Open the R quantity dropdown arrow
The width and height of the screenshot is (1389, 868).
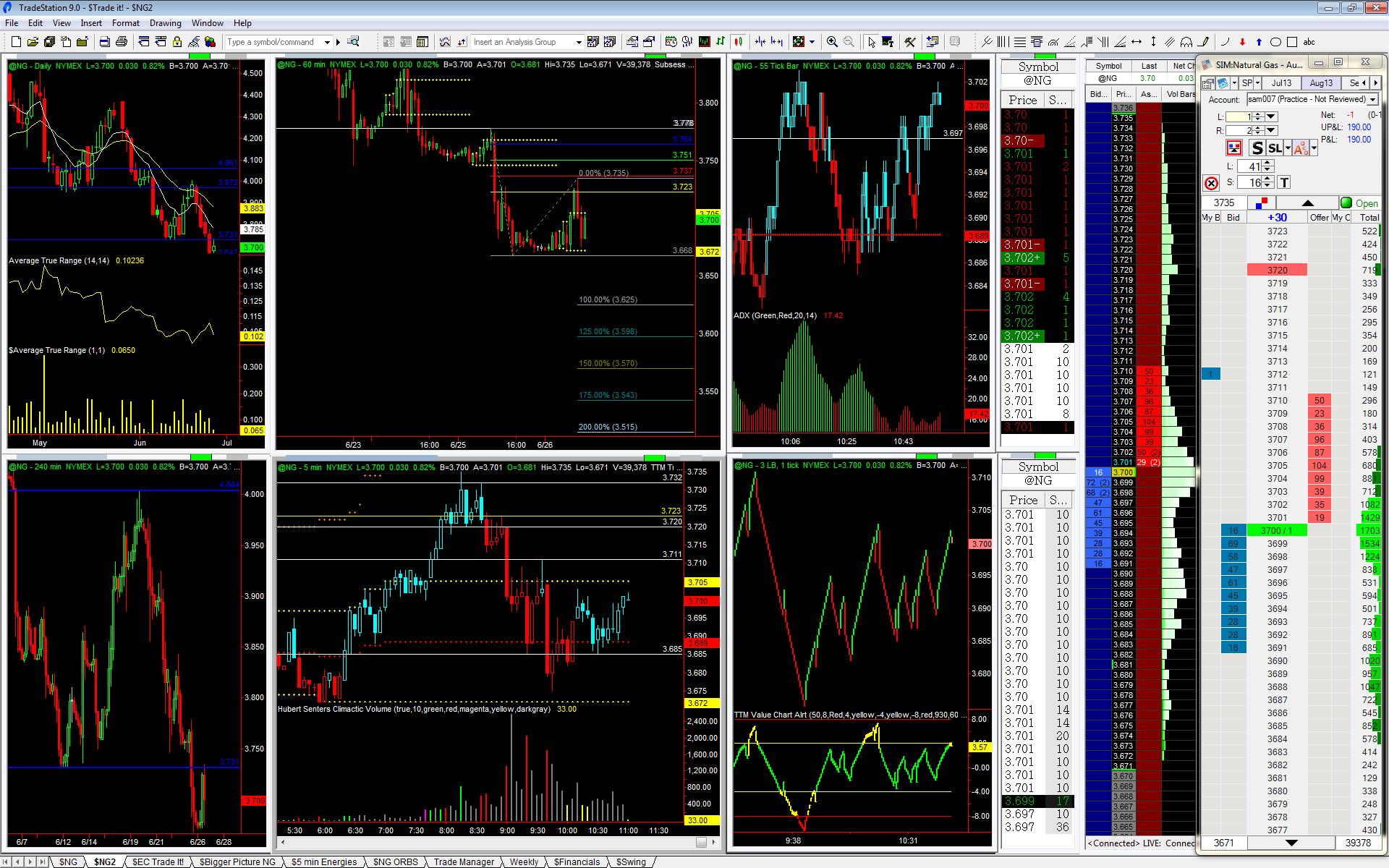click(x=1271, y=130)
